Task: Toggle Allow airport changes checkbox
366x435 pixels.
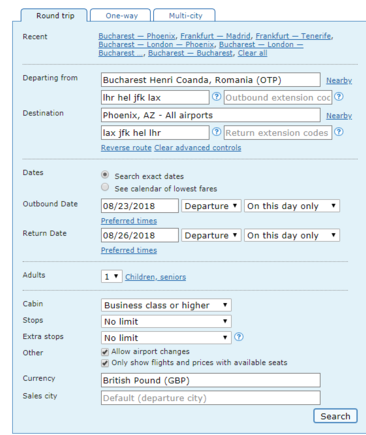Action: [x=105, y=352]
